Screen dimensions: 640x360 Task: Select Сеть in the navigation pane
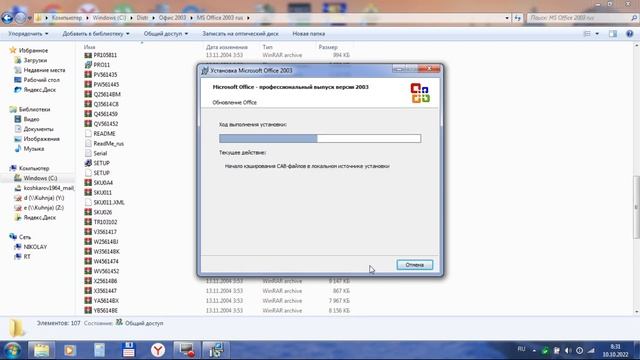[24, 237]
